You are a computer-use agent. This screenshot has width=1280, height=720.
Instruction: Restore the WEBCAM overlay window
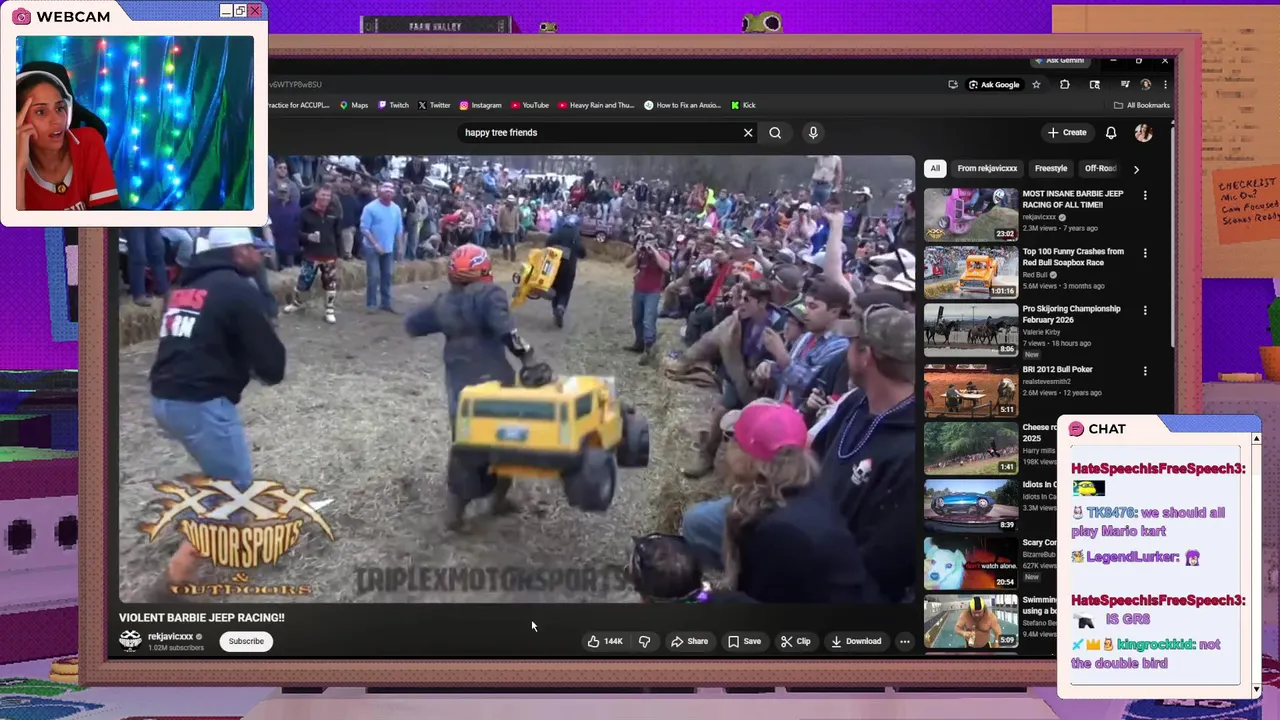240,10
